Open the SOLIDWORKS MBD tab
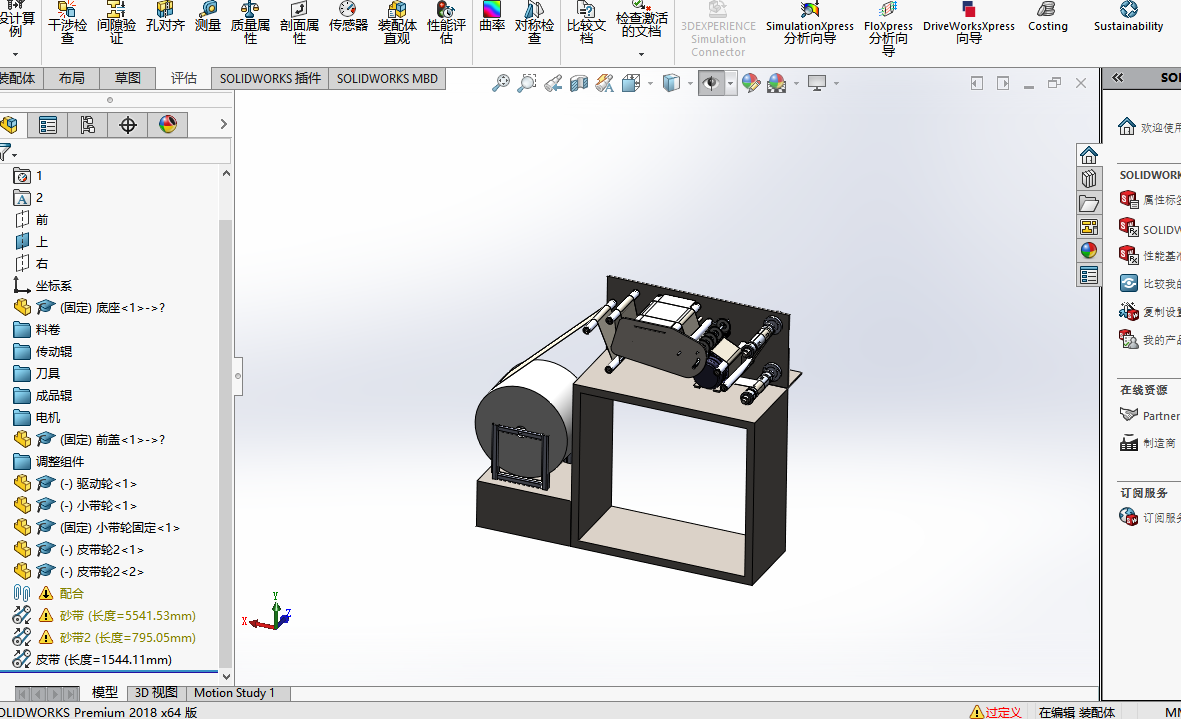Screen dimensions: 1181x719 coord(387,78)
